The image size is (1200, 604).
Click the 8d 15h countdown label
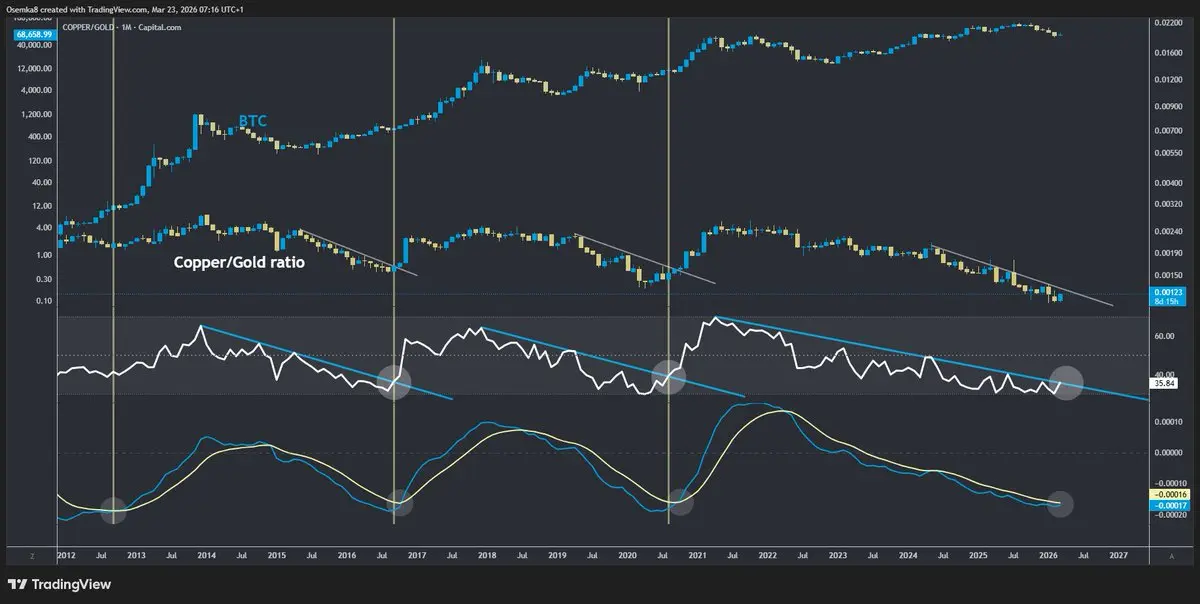(1167, 300)
